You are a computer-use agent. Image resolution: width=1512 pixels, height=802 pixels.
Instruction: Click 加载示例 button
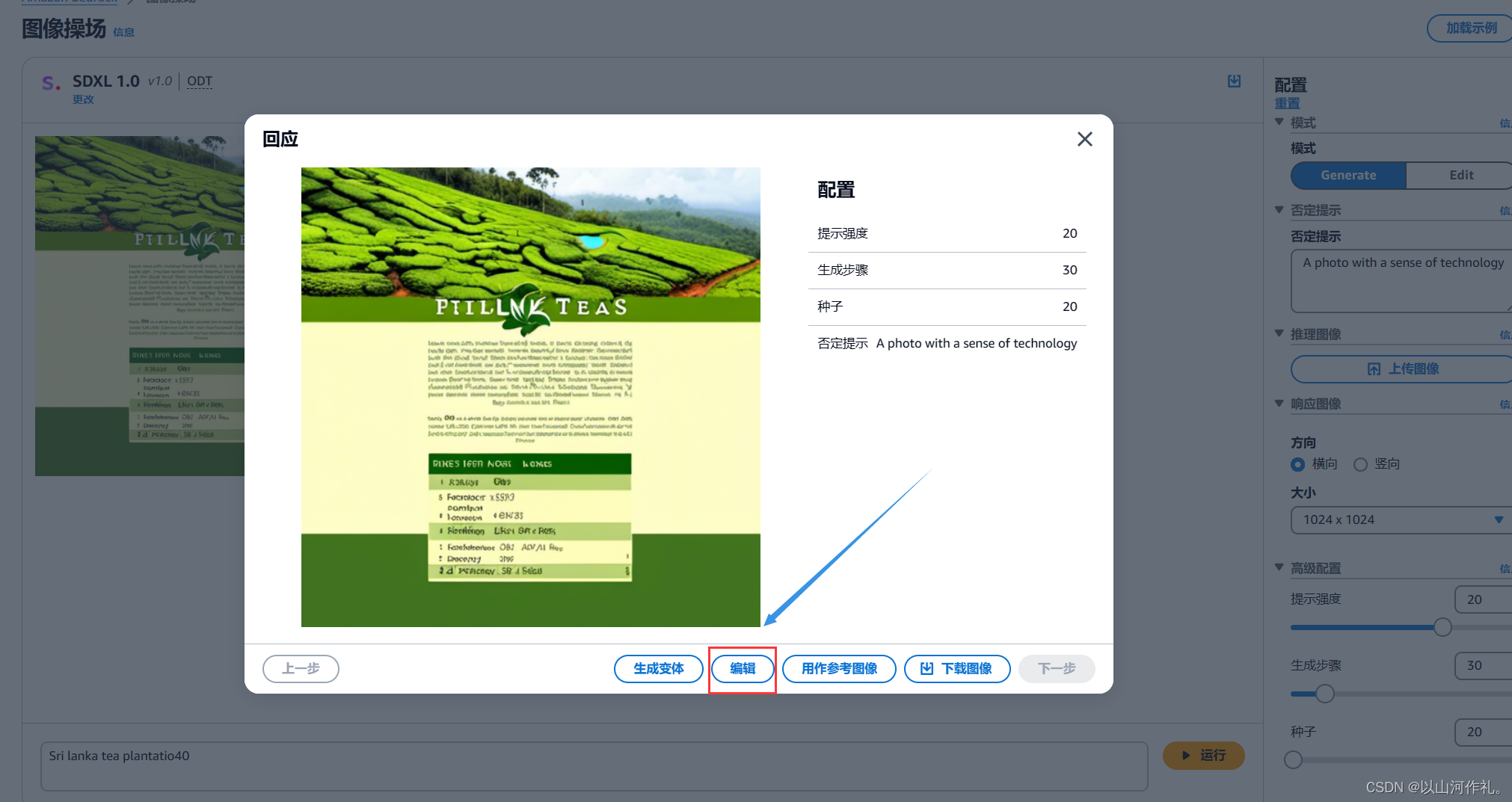click(1470, 28)
